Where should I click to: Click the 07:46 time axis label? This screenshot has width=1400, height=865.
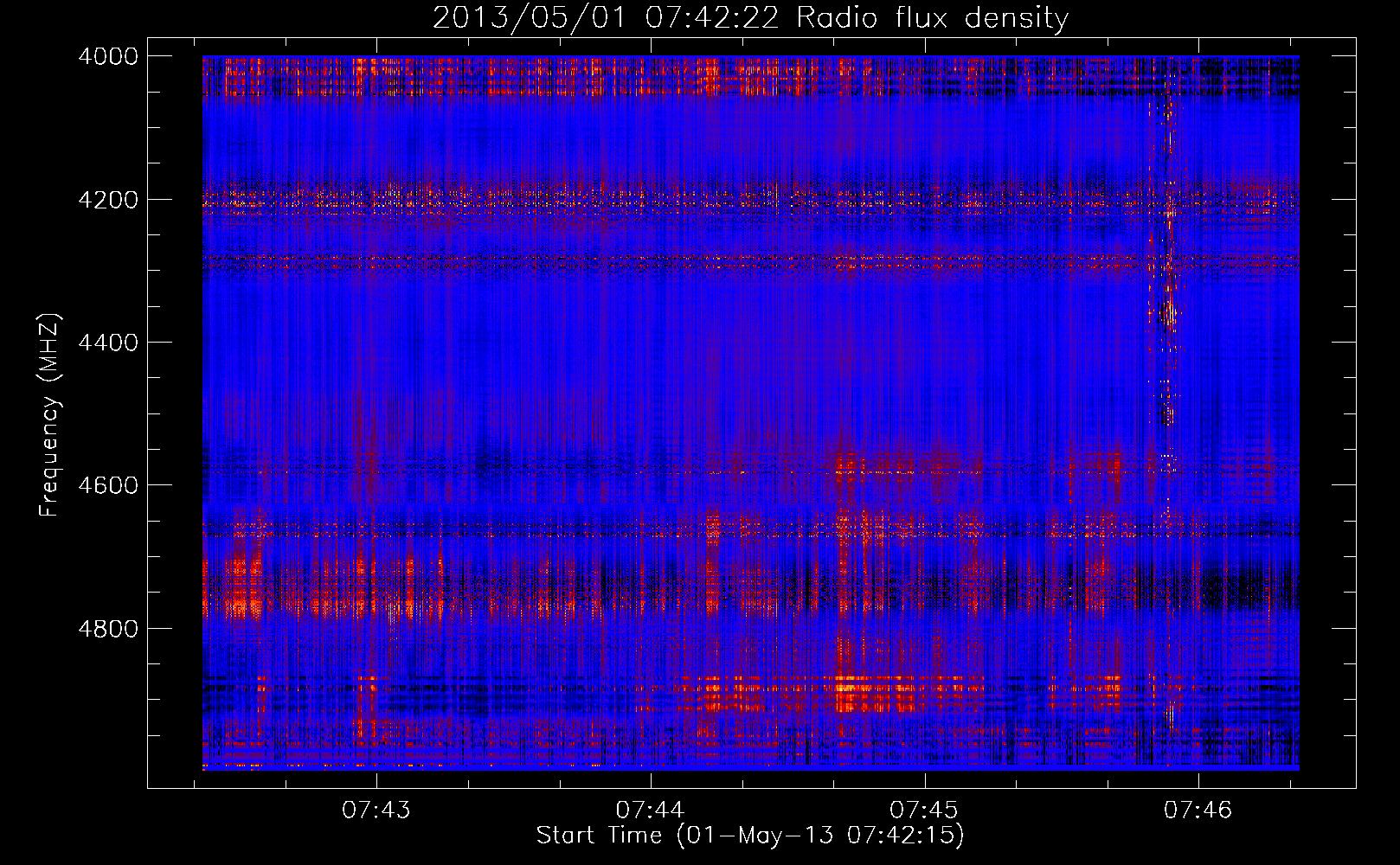[1198, 811]
